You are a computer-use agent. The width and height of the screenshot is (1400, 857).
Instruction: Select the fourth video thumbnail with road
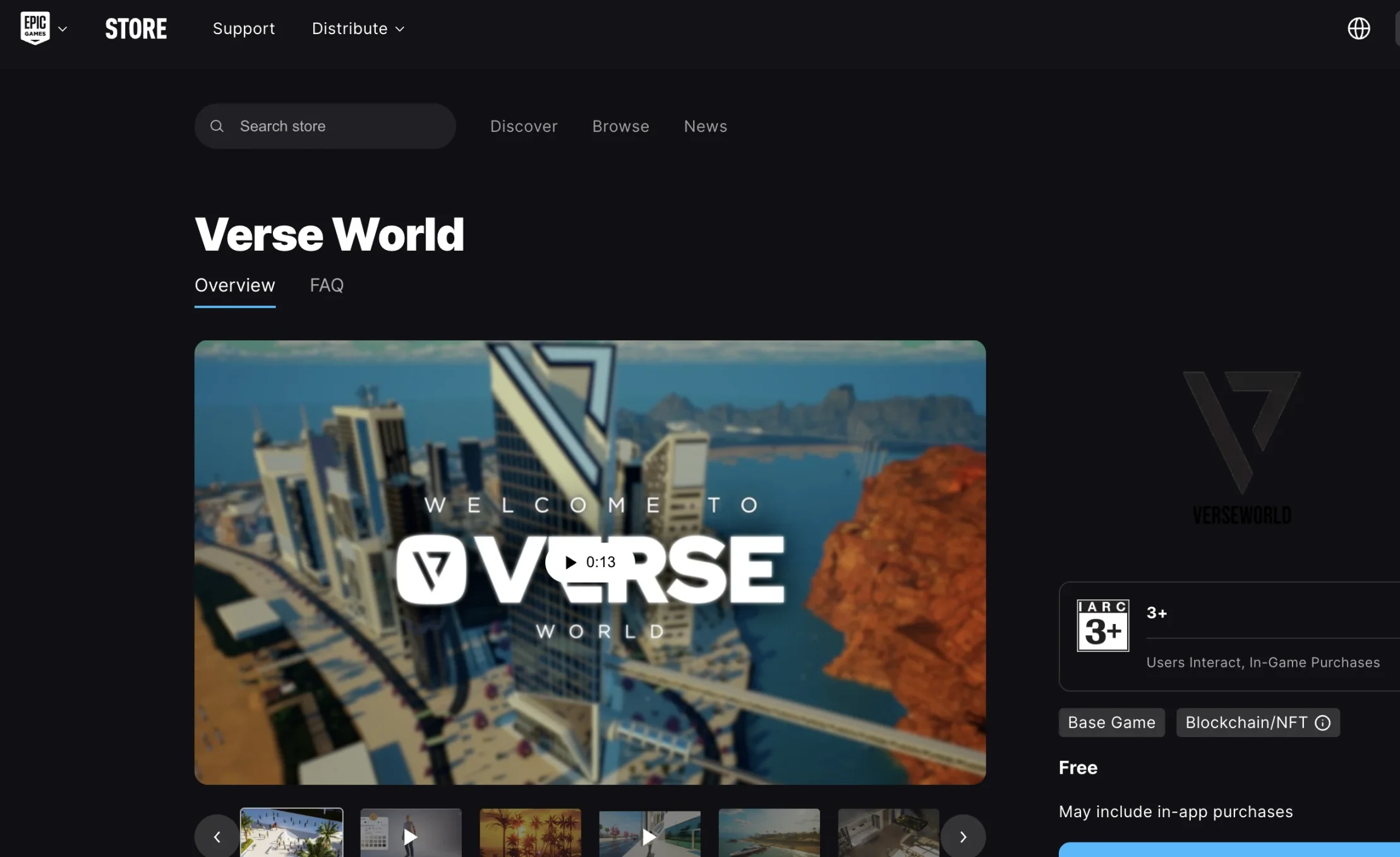click(649, 833)
